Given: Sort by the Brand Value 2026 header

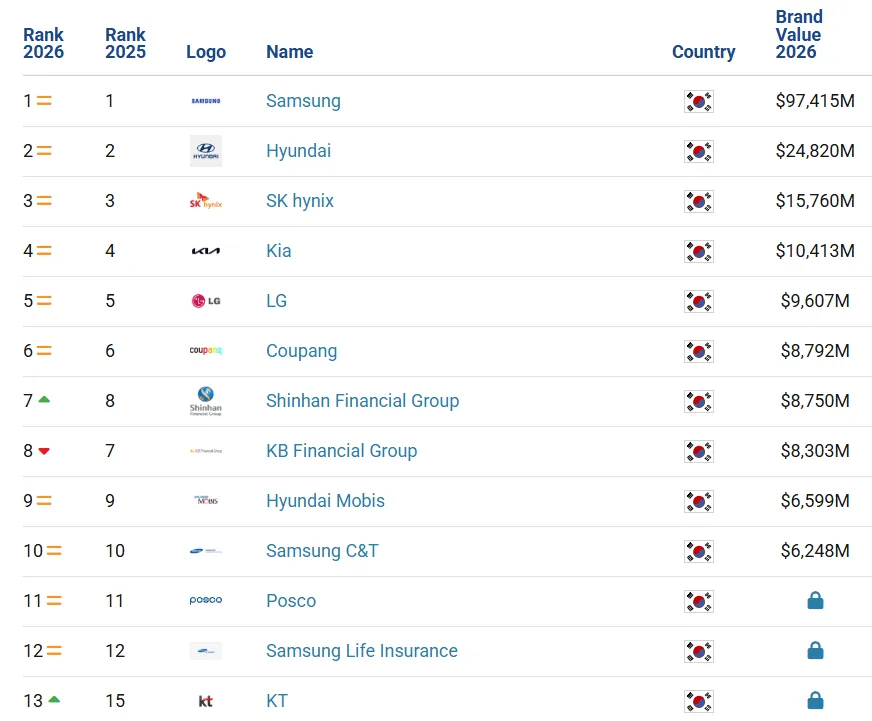Looking at the screenshot, I should [x=799, y=34].
